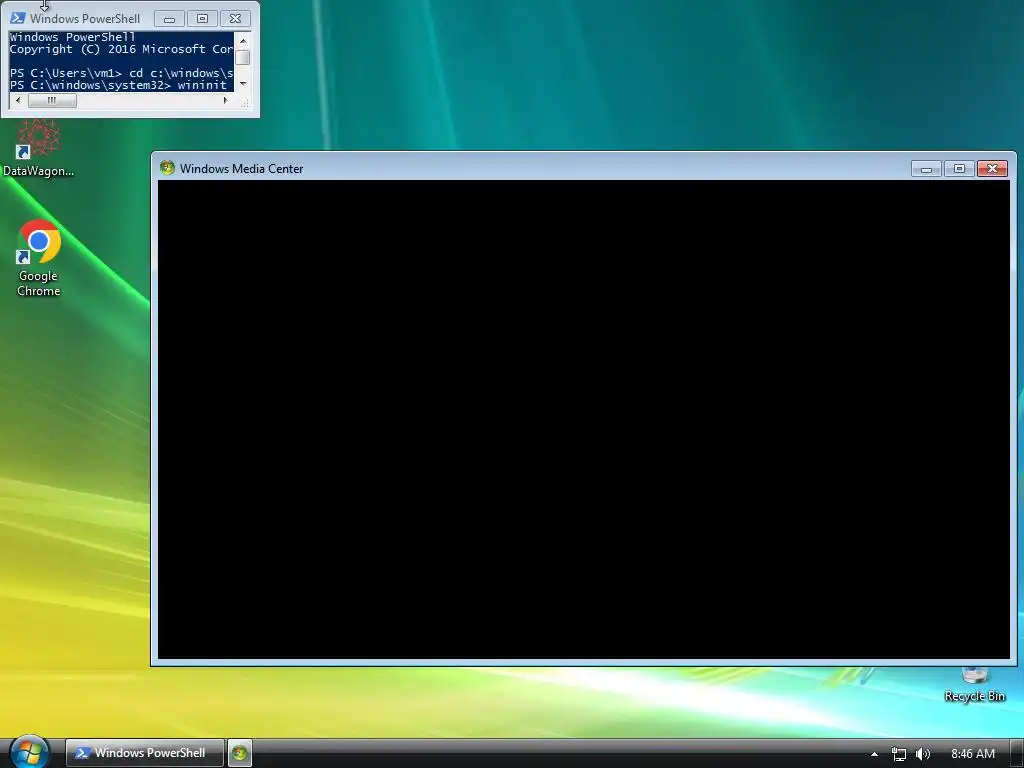Select the Windows Media Center taskbar button
The width and height of the screenshot is (1024, 768).
tap(240, 753)
